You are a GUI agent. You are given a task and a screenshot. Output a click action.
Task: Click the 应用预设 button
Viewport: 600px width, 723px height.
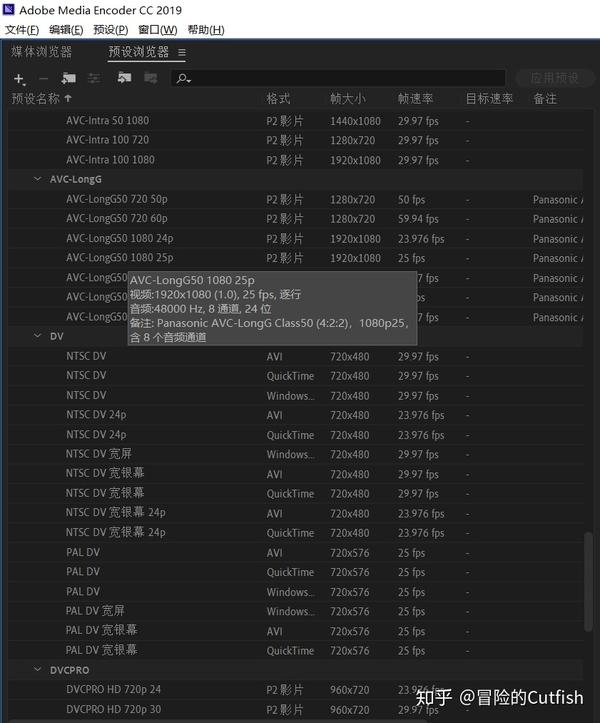point(554,78)
